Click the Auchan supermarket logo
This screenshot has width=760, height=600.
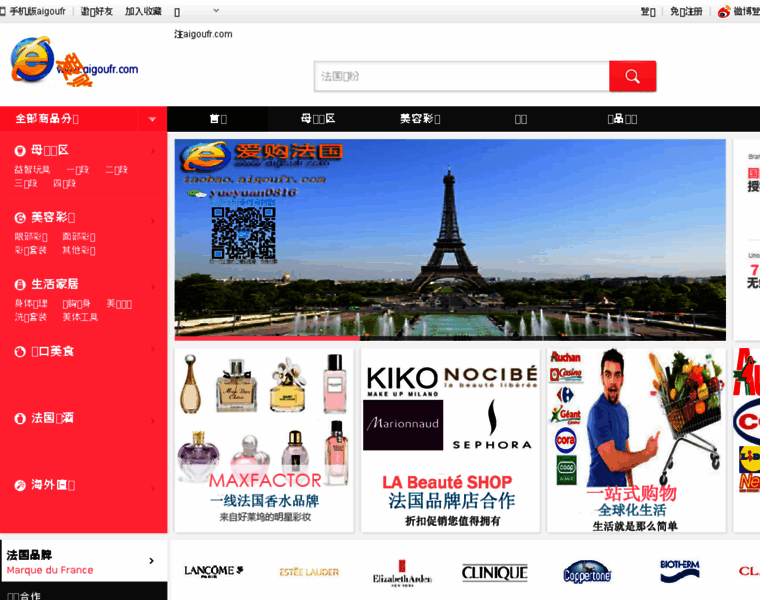click(565, 358)
